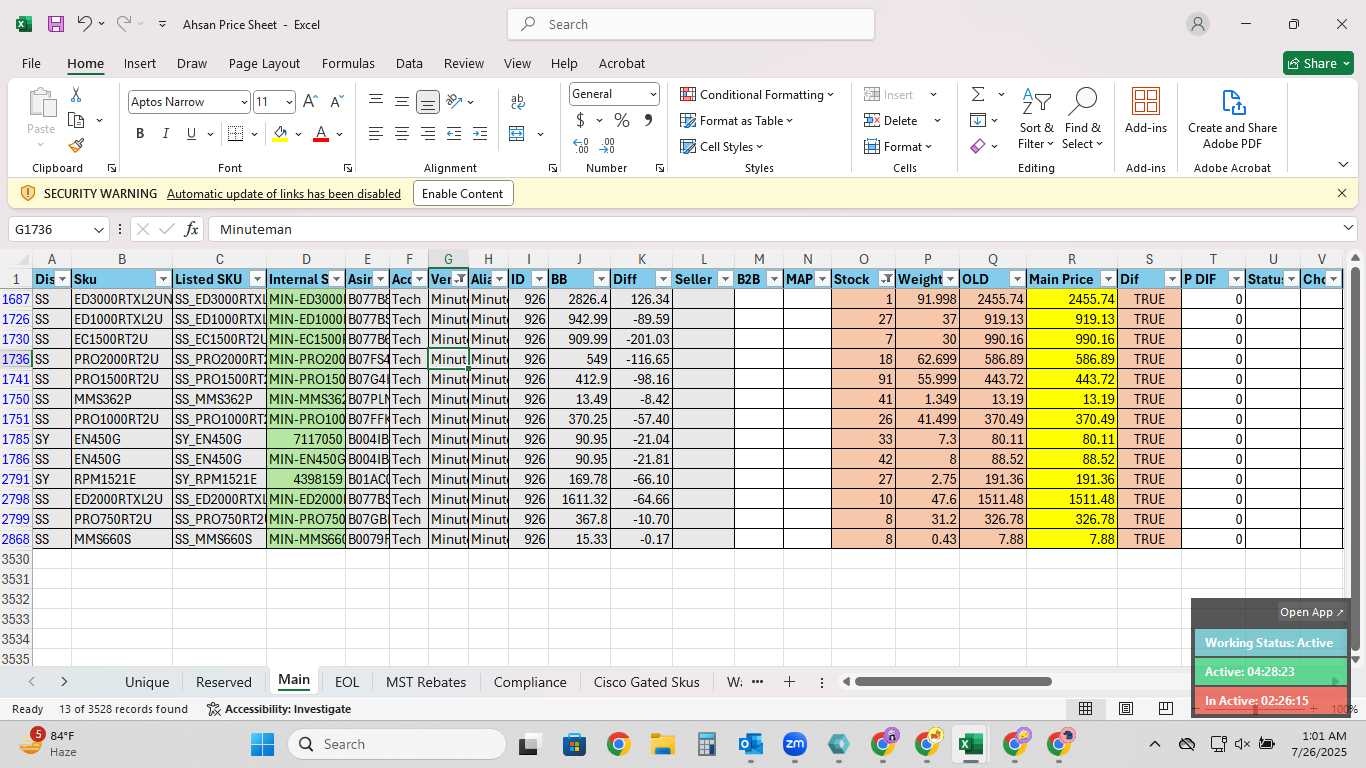Viewport: 1366px width, 768px height.
Task: Click the Fill down icon
Action: pos(978,120)
